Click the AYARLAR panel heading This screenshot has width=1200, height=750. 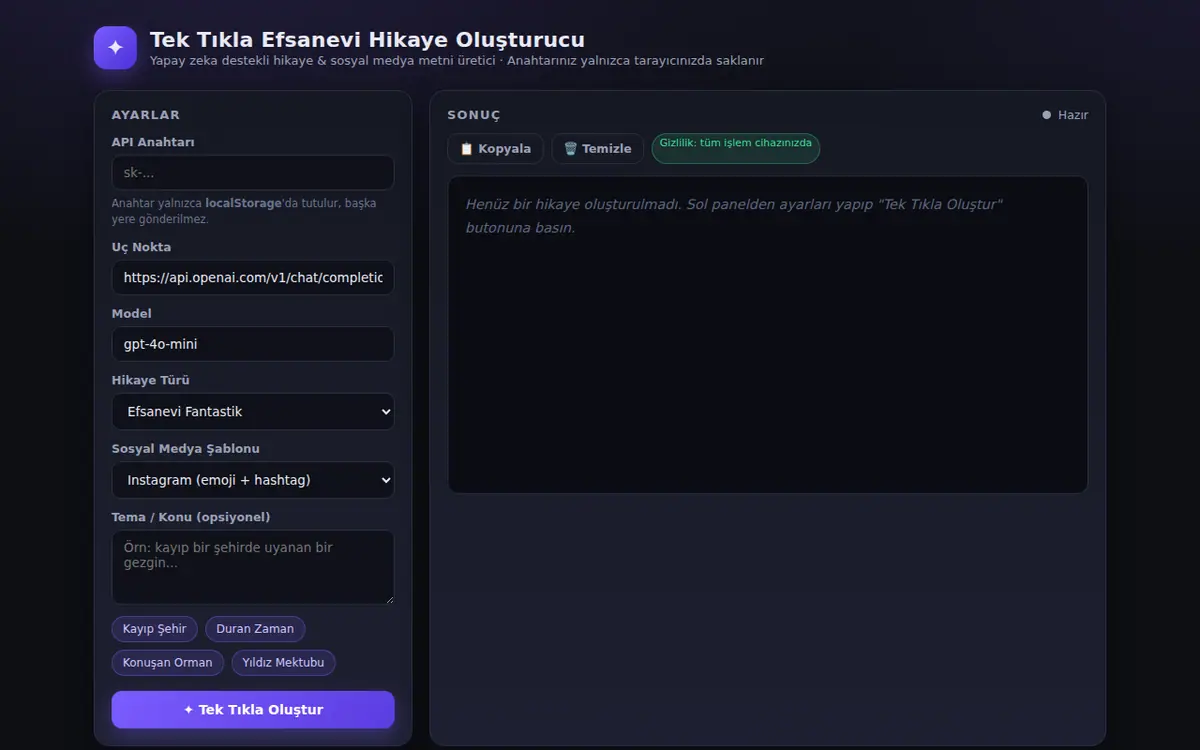point(146,115)
